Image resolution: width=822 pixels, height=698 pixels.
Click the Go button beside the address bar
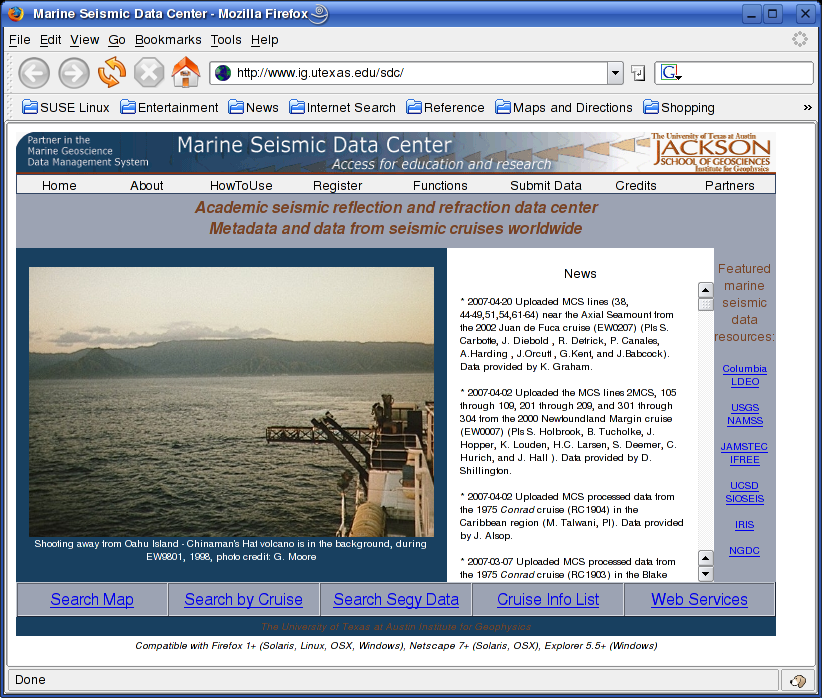[x=638, y=73]
